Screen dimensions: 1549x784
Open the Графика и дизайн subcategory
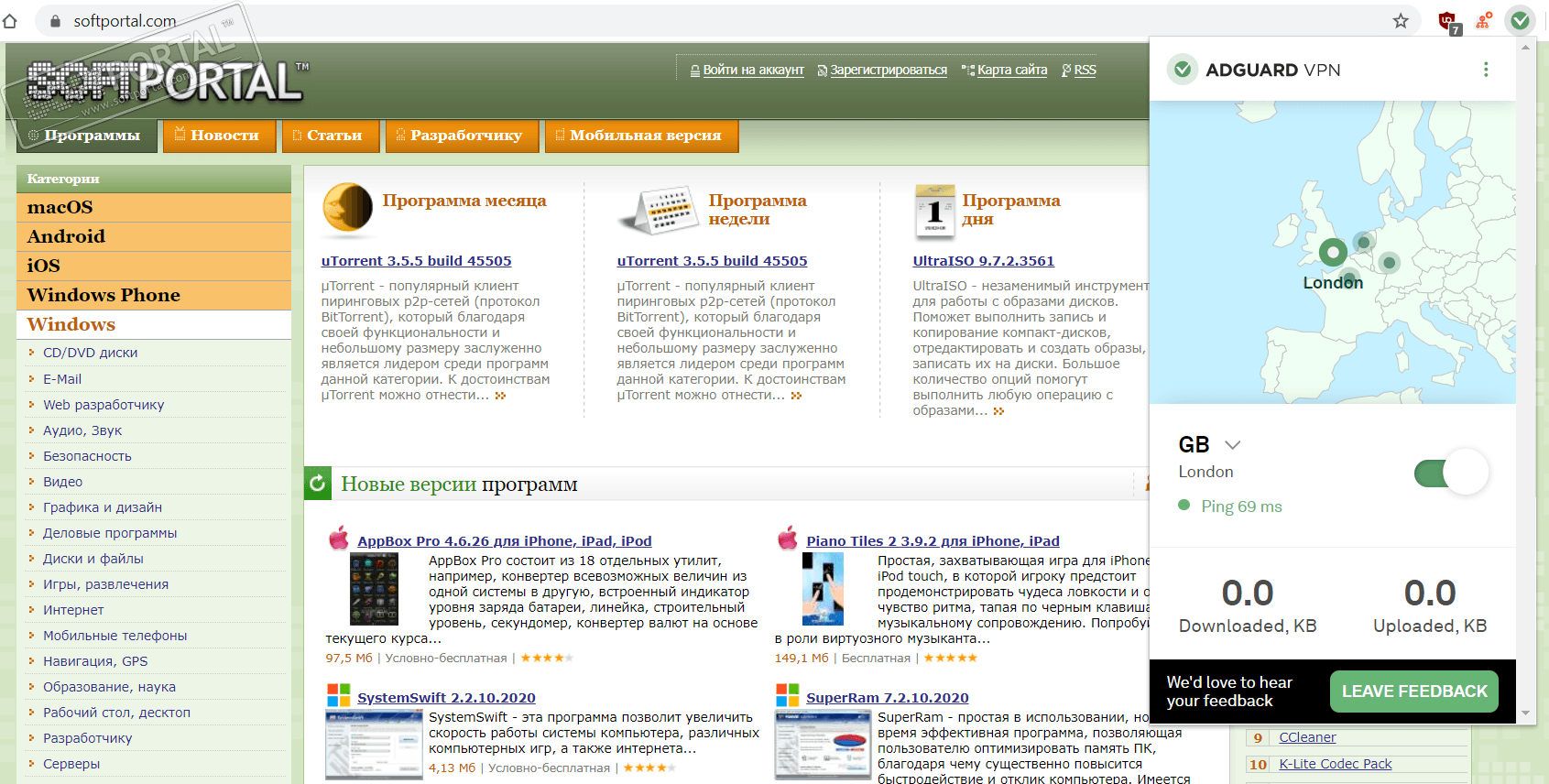[103, 507]
